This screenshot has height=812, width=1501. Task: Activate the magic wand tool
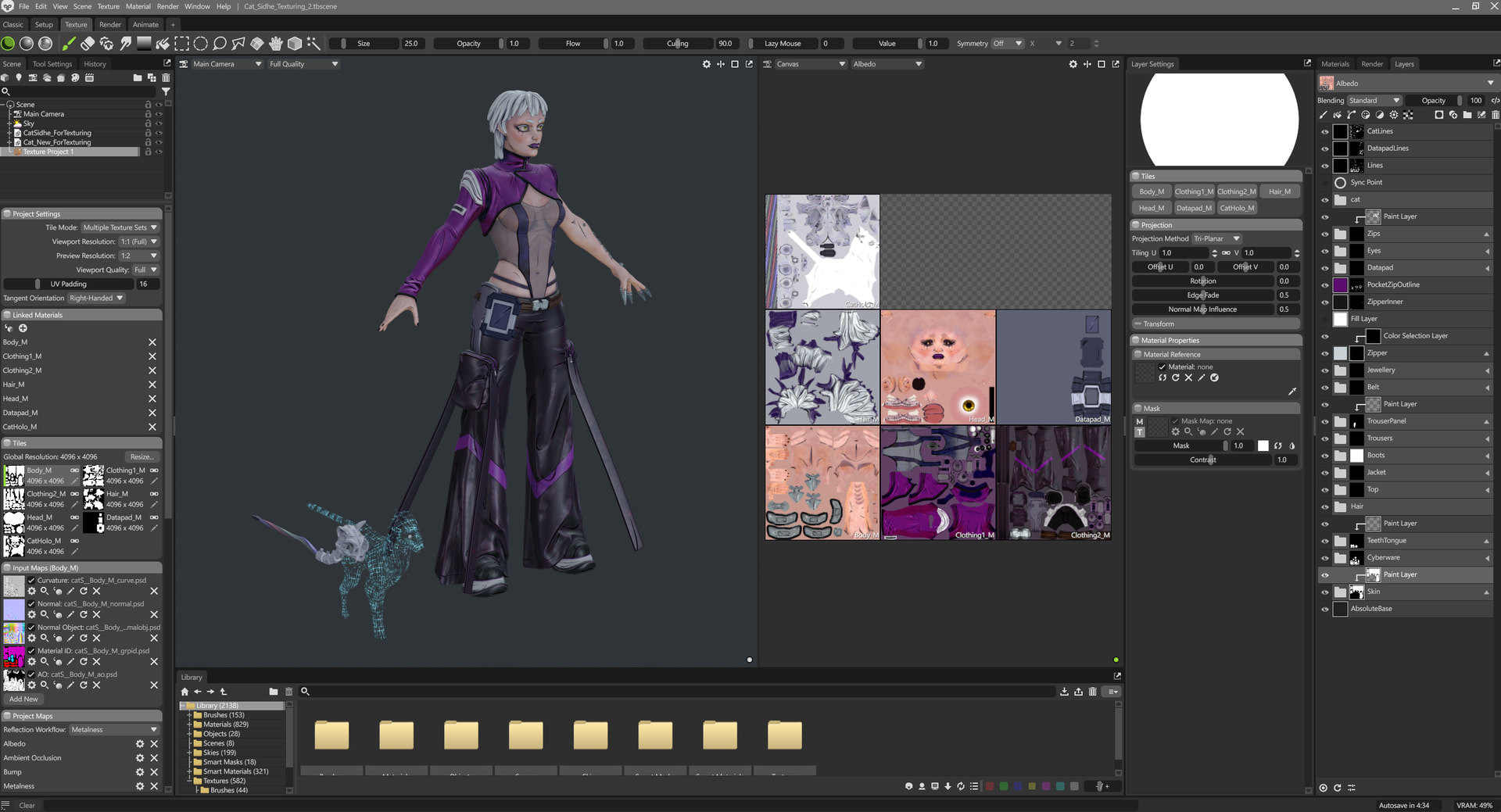[313, 44]
